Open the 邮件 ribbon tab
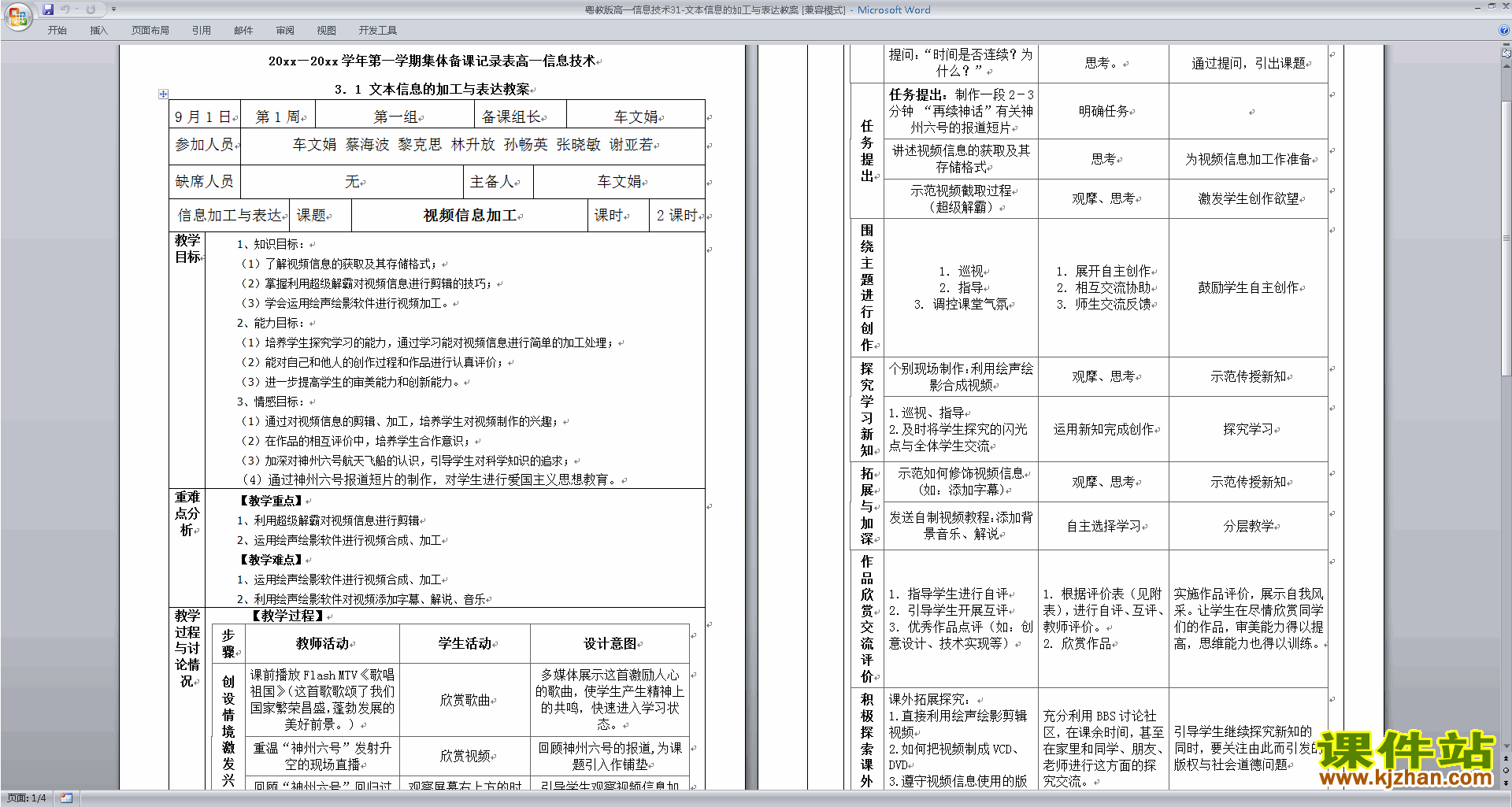This screenshot has height=807, width=1512. click(x=243, y=31)
